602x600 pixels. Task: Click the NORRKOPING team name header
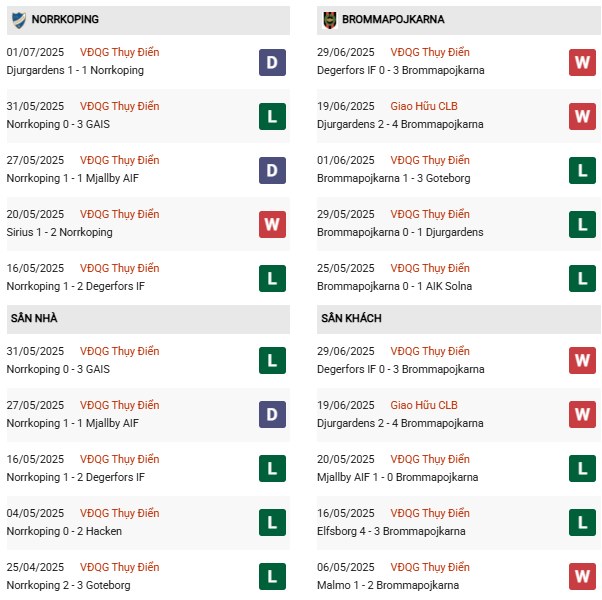click(65, 19)
